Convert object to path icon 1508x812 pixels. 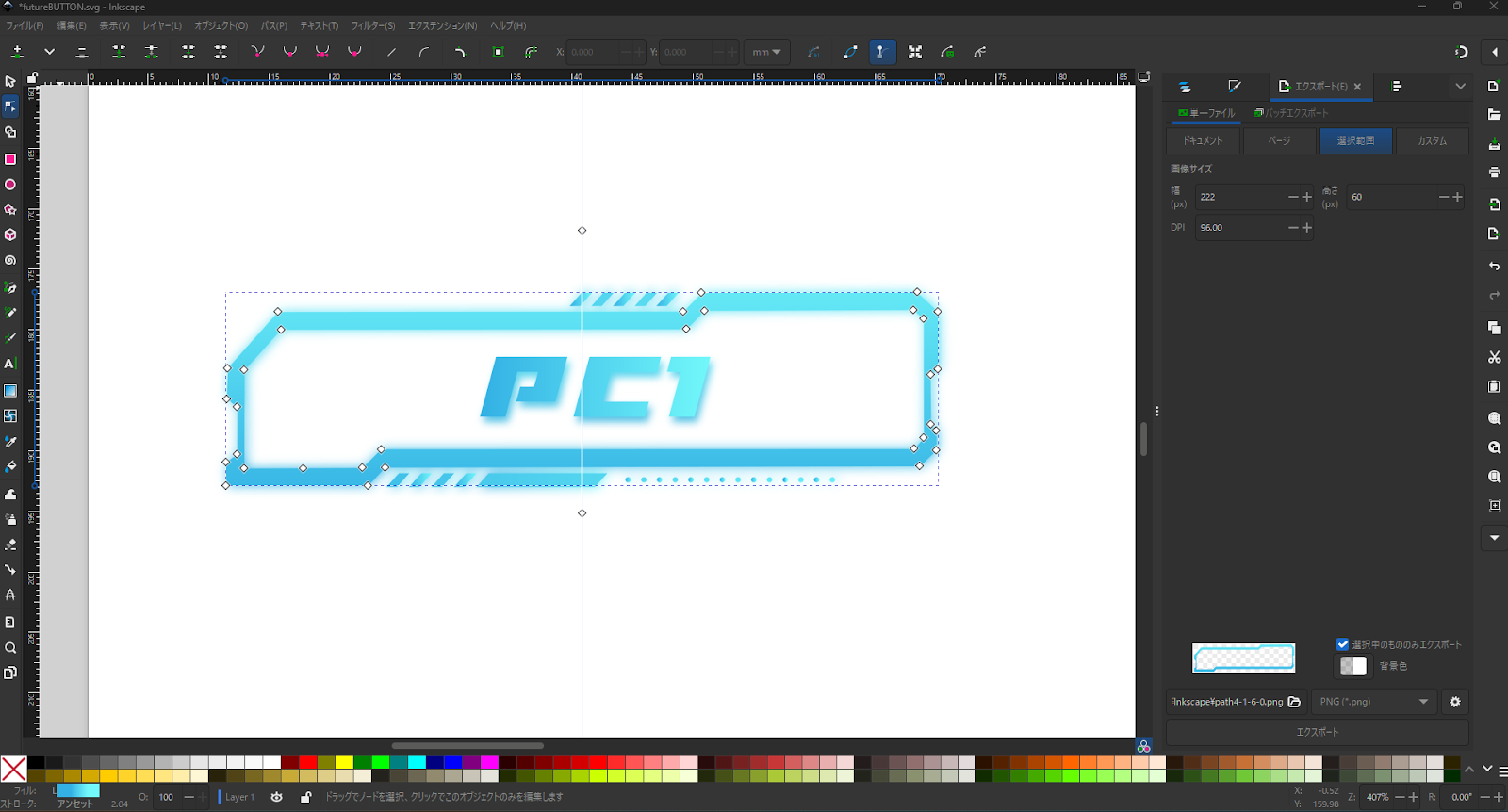coord(499,52)
